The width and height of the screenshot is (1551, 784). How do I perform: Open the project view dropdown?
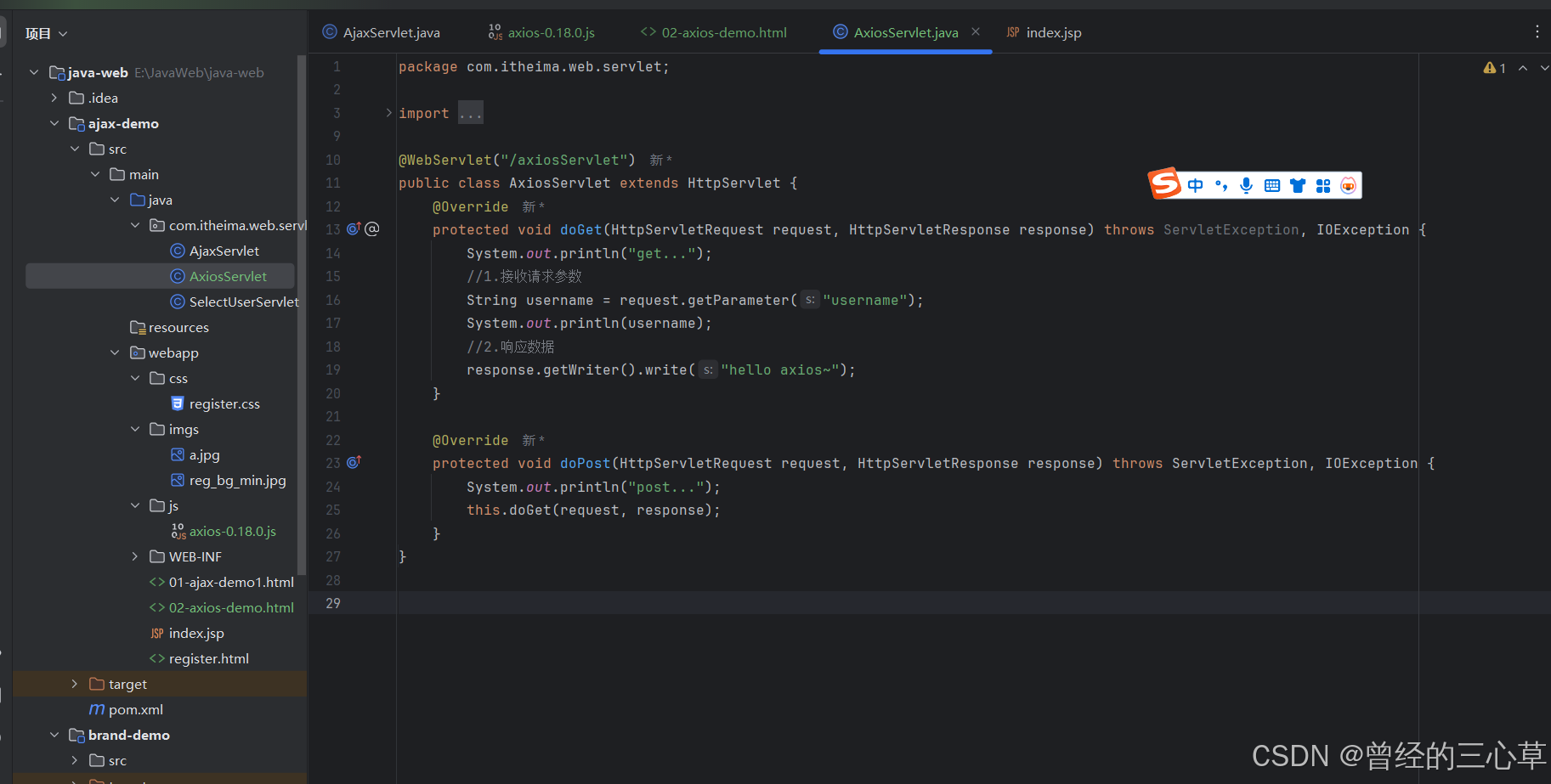pos(47,33)
